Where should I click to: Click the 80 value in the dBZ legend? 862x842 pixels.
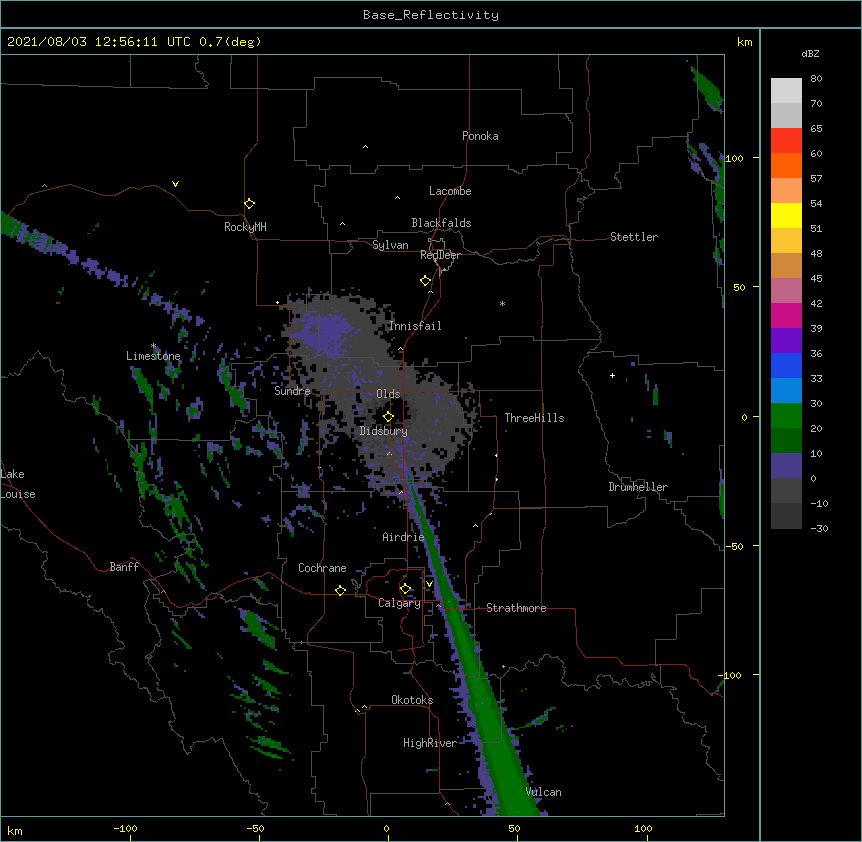pyautogui.click(x=816, y=79)
